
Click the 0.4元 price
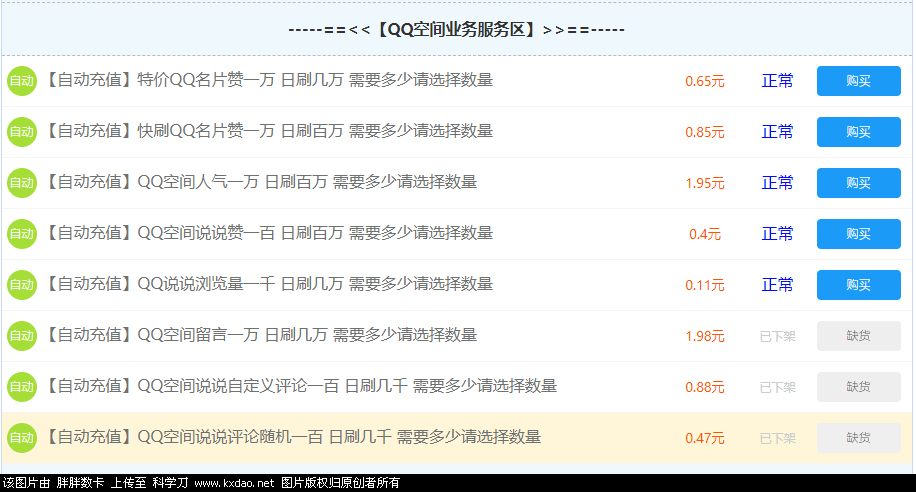click(x=705, y=234)
